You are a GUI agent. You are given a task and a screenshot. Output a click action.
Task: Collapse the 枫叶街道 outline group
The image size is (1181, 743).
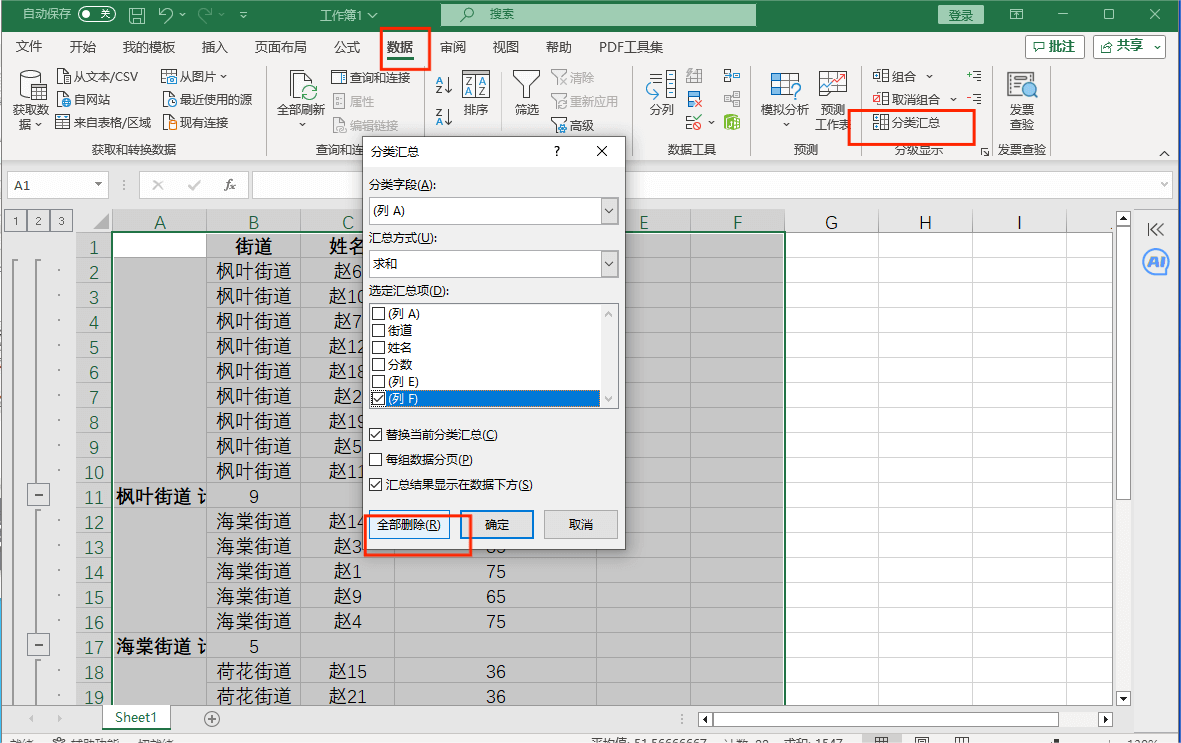[x=38, y=495]
